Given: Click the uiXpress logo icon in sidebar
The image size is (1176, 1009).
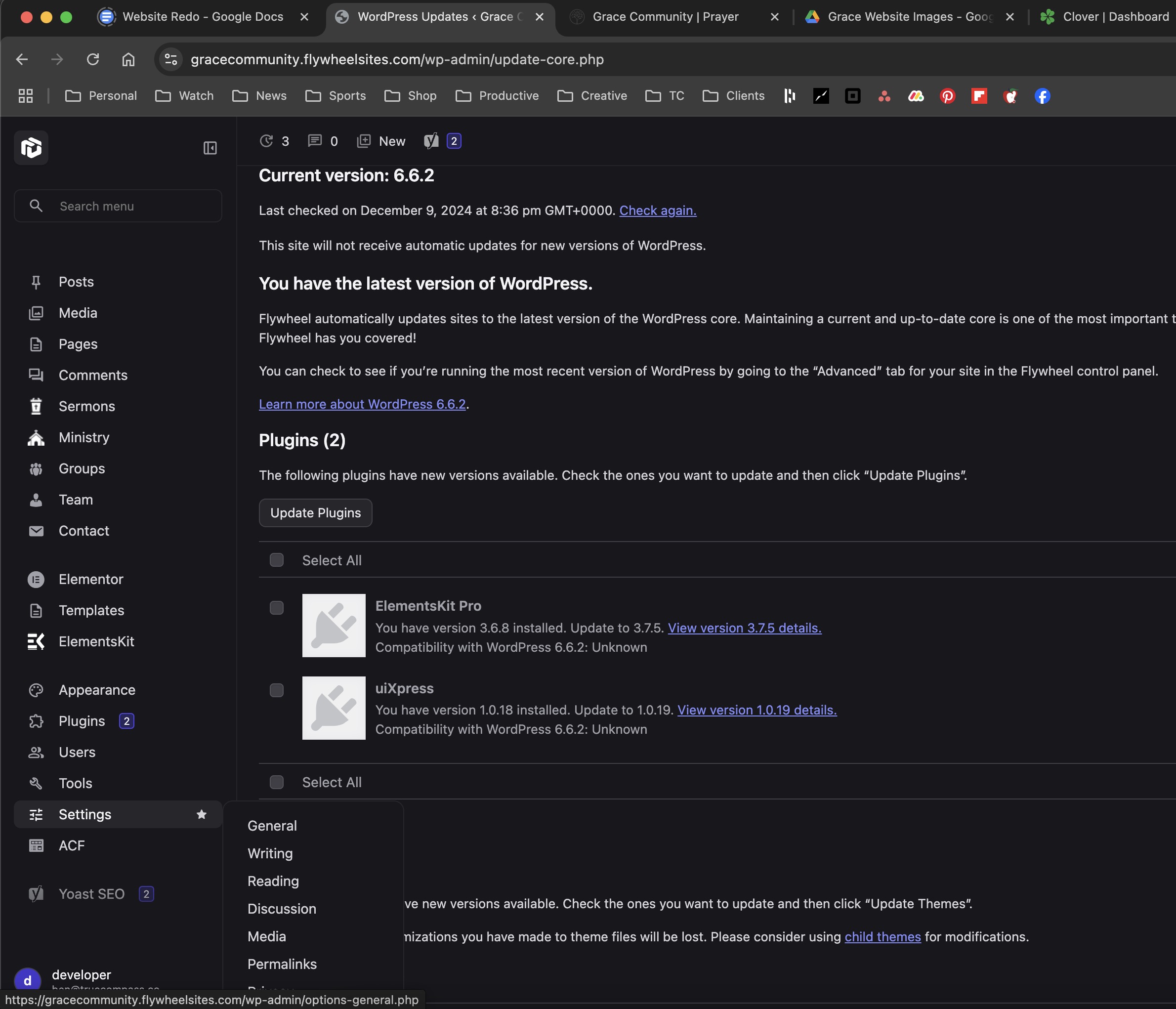Looking at the screenshot, I should coord(31,148).
